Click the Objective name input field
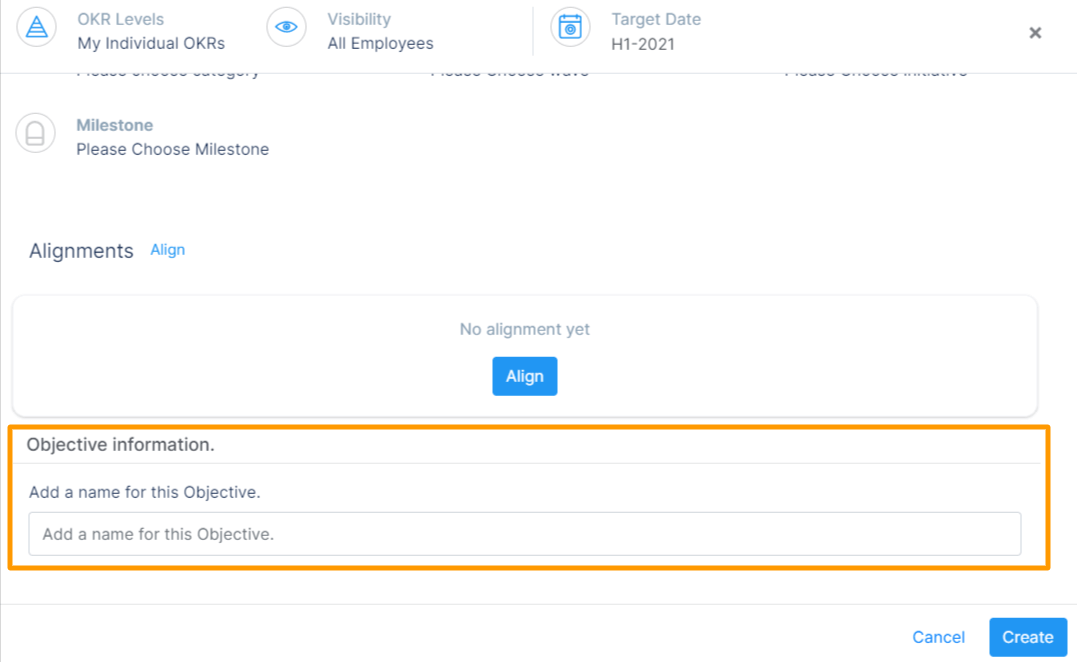 (525, 533)
